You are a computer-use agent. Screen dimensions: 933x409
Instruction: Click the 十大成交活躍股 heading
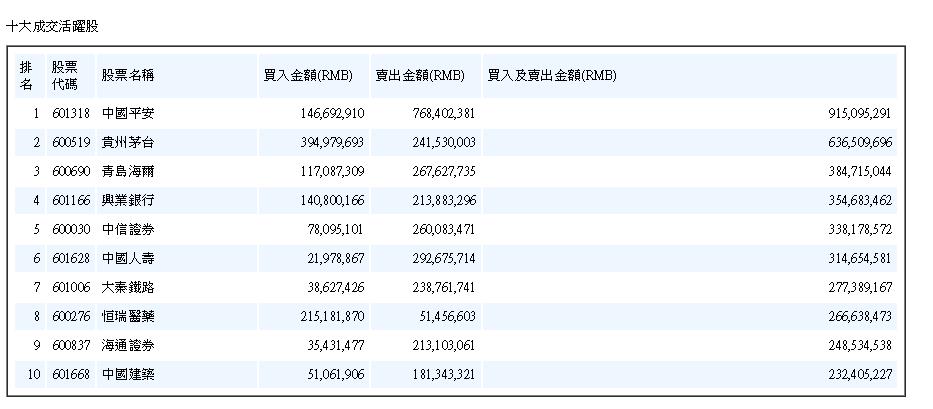point(52,26)
